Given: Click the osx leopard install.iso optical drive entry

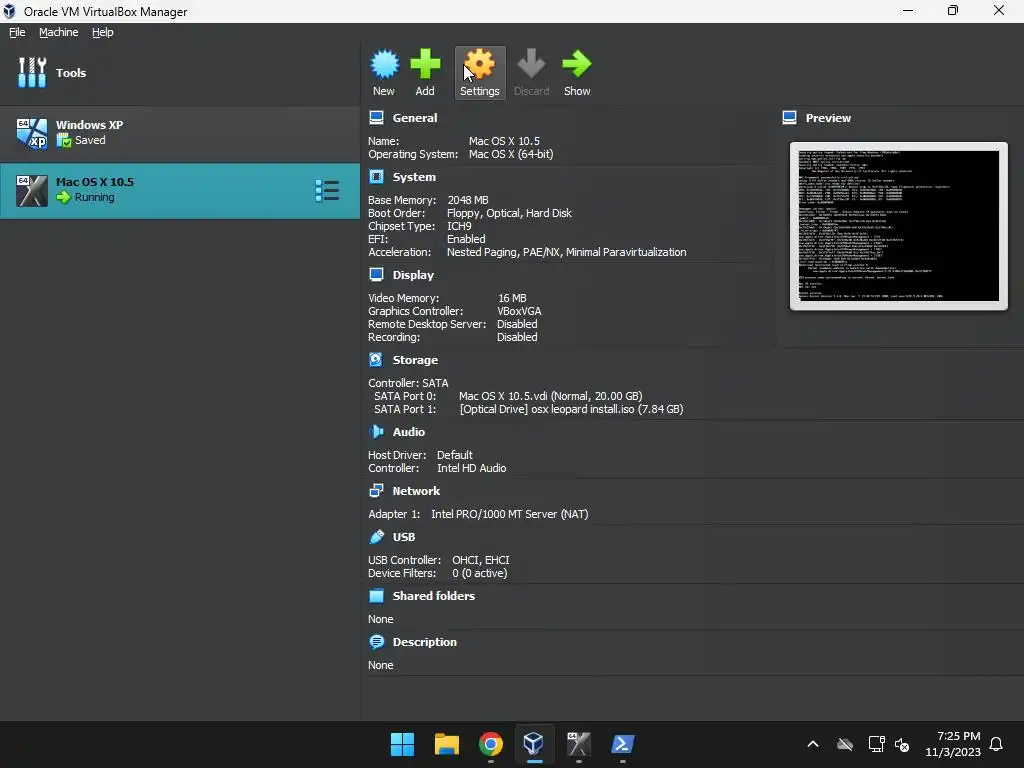Looking at the screenshot, I should point(571,409).
